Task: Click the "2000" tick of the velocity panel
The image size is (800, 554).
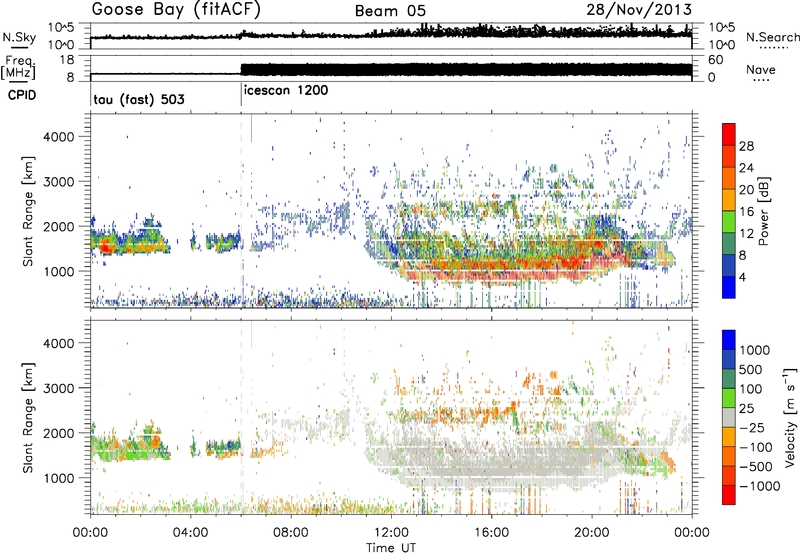Action: (x=59, y=433)
